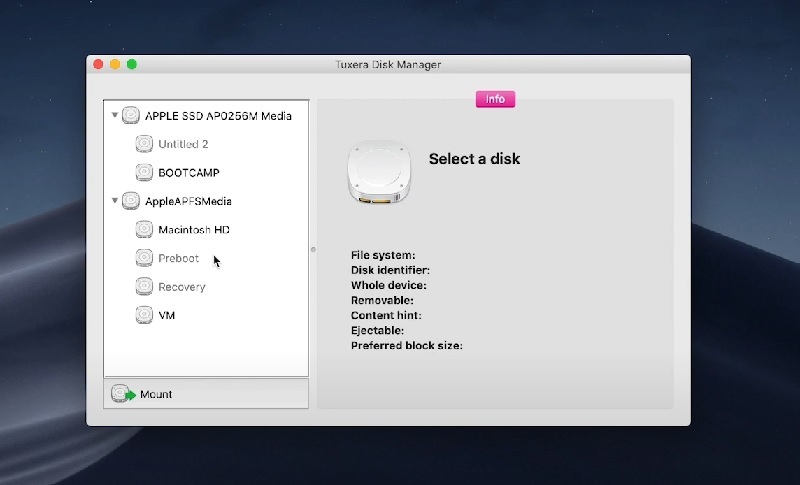This screenshot has height=485, width=800.
Task: Select APPLE SSD AP0256M Media text
Action: [218, 116]
